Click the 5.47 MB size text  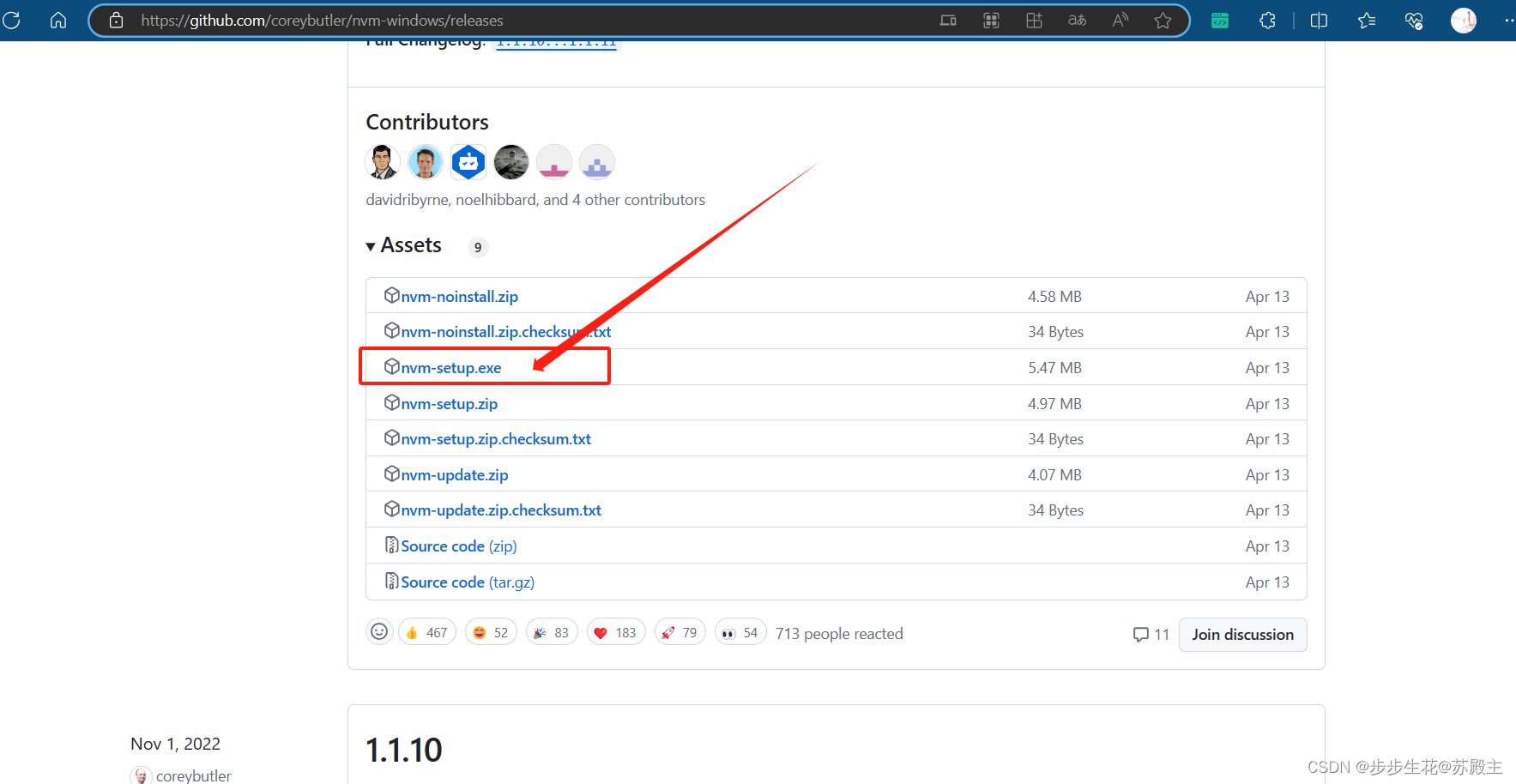[x=1054, y=368]
